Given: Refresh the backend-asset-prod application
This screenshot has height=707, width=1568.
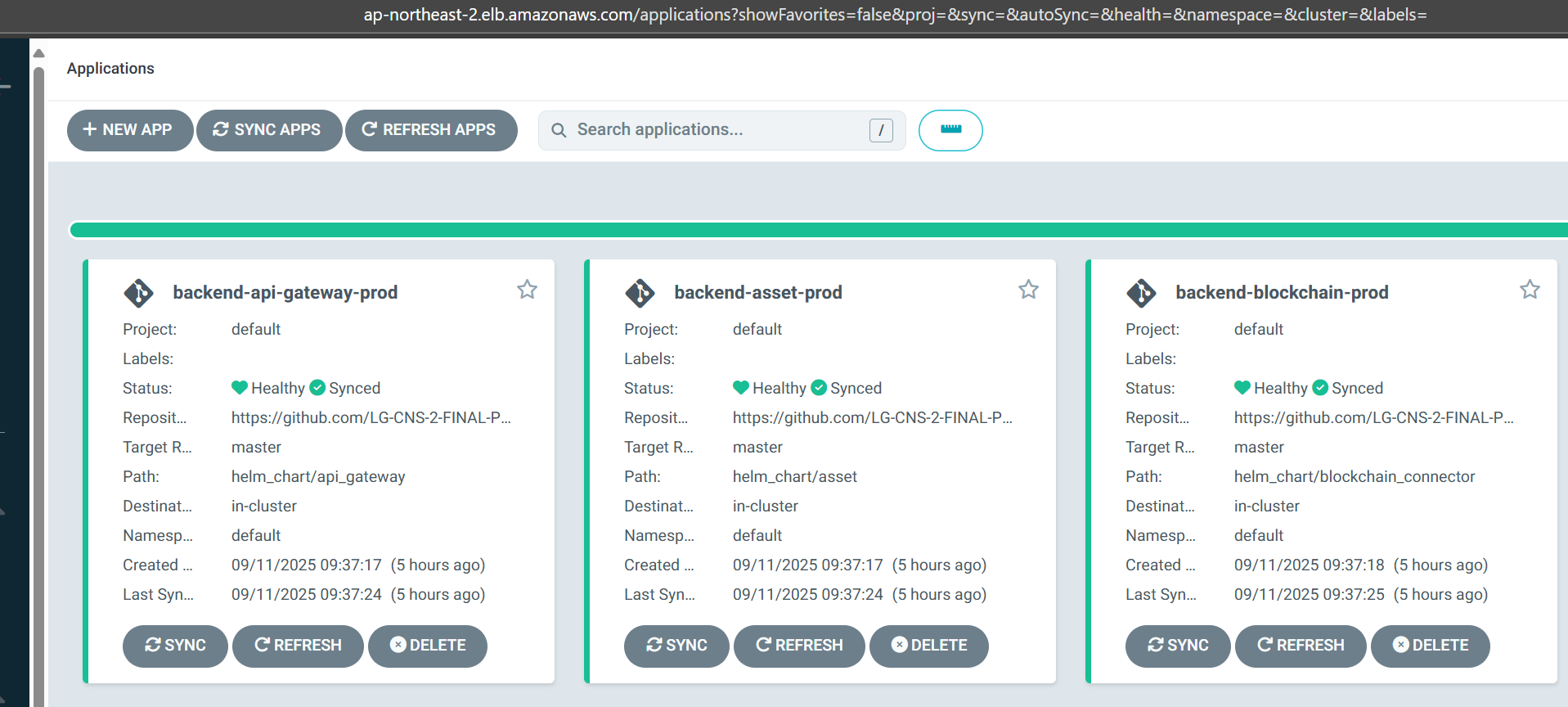Looking at the screenshot, I should [x=799, y=646].
